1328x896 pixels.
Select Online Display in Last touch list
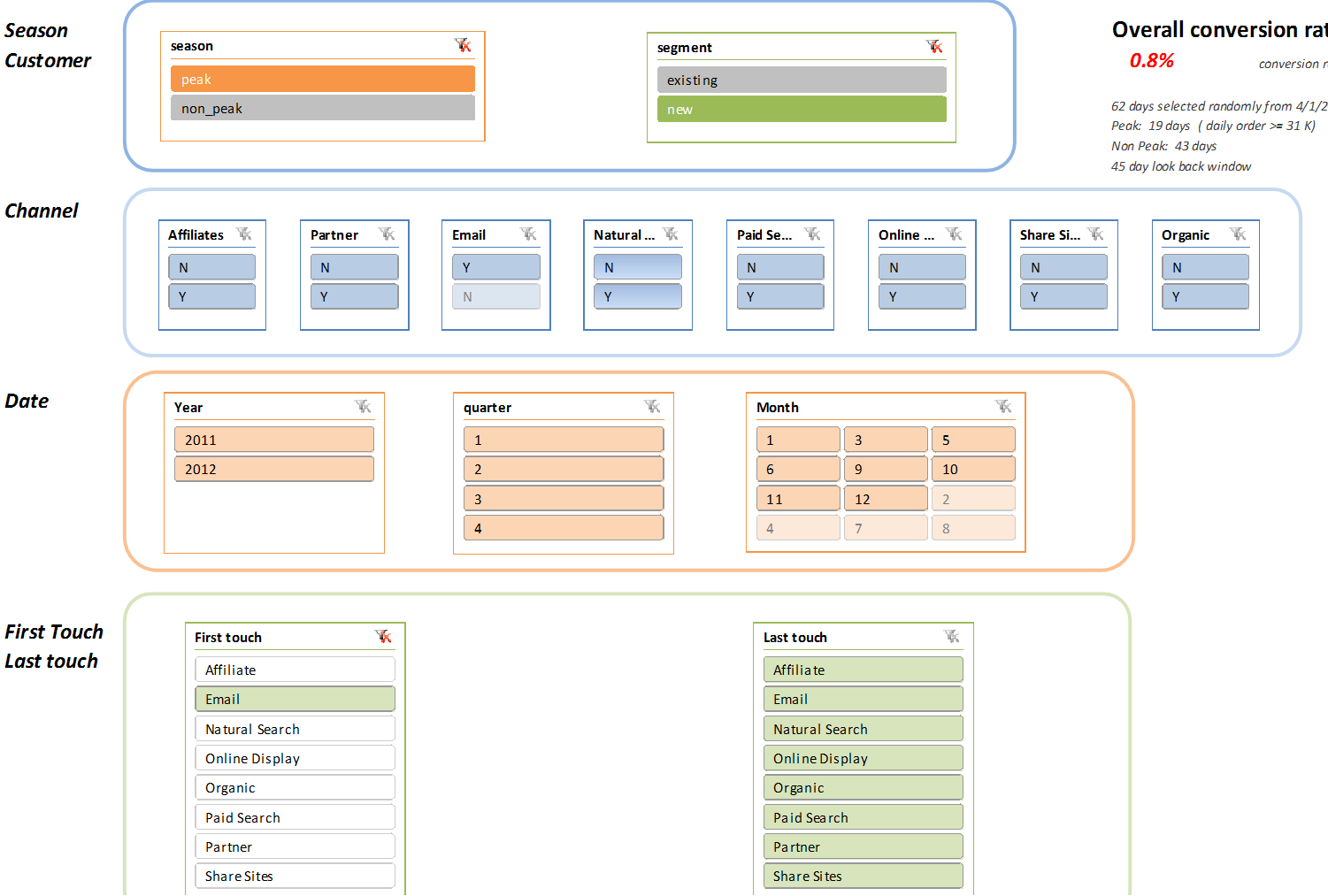pyautogui.click(x=863, y=758)
